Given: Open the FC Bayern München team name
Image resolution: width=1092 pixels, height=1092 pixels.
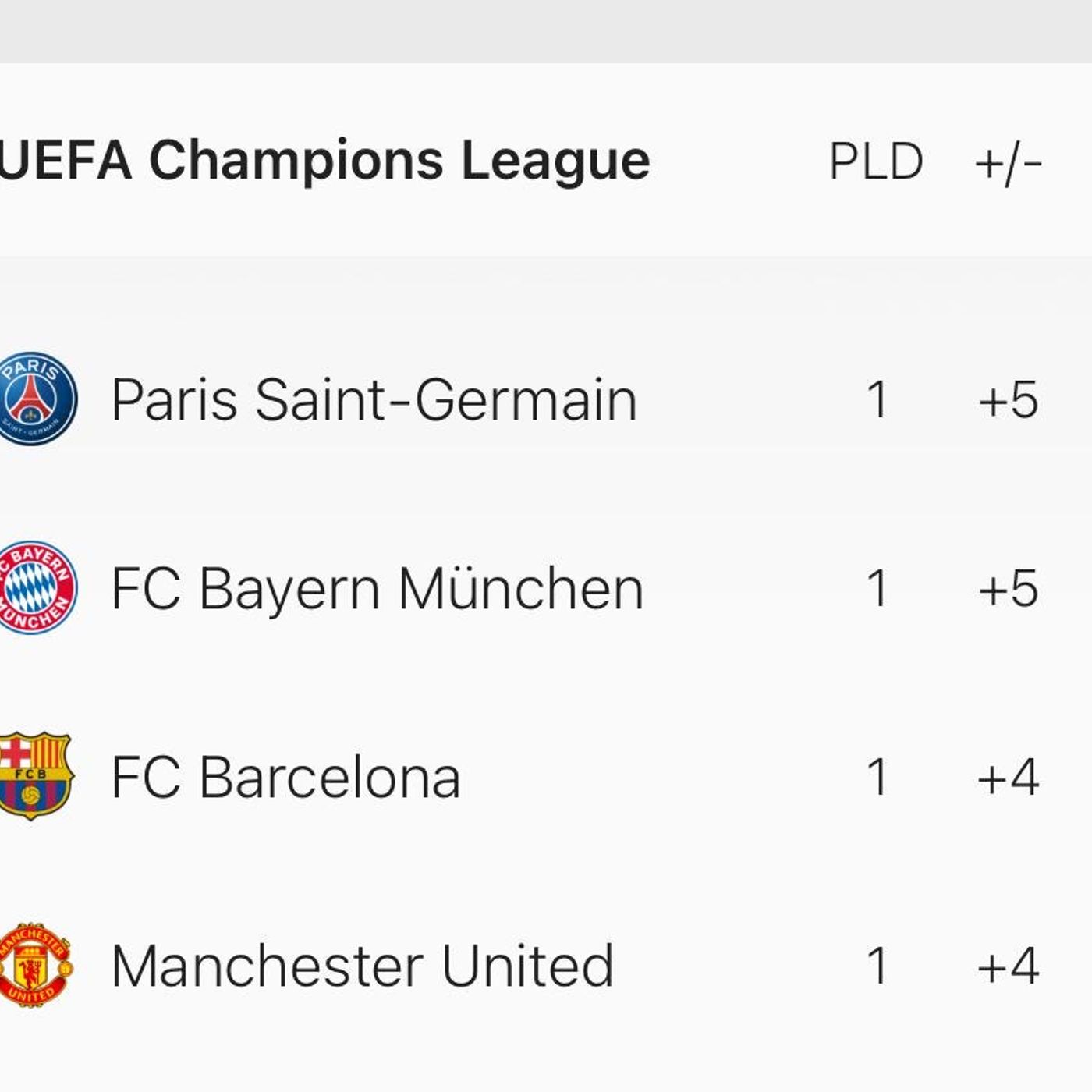Looking at the screenshot, I should point(378,587).
